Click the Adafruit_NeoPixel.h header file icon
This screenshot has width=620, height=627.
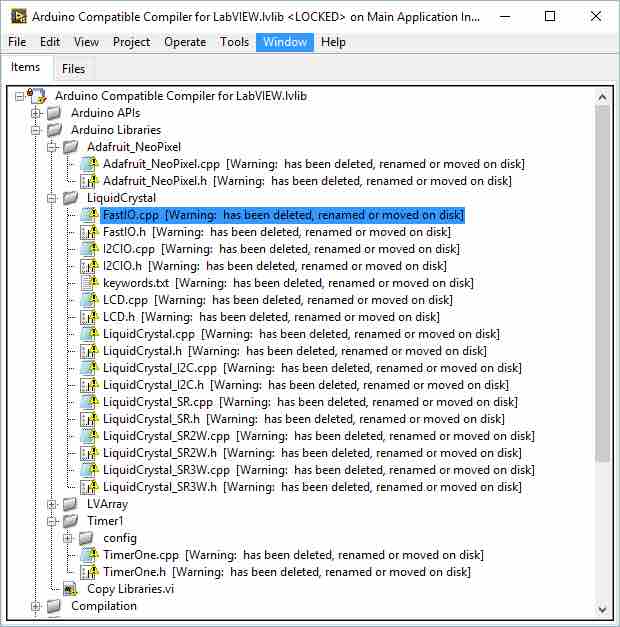click(89, 181)
